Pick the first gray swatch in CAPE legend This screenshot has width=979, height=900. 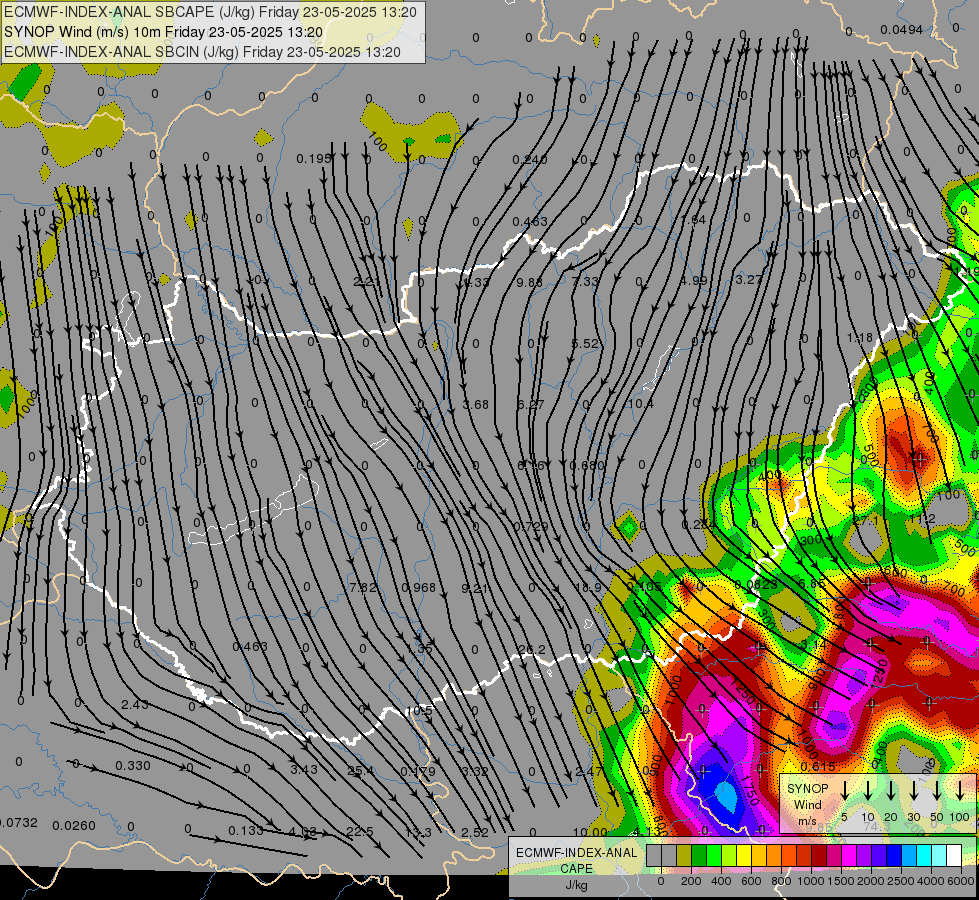coord(654,856)
